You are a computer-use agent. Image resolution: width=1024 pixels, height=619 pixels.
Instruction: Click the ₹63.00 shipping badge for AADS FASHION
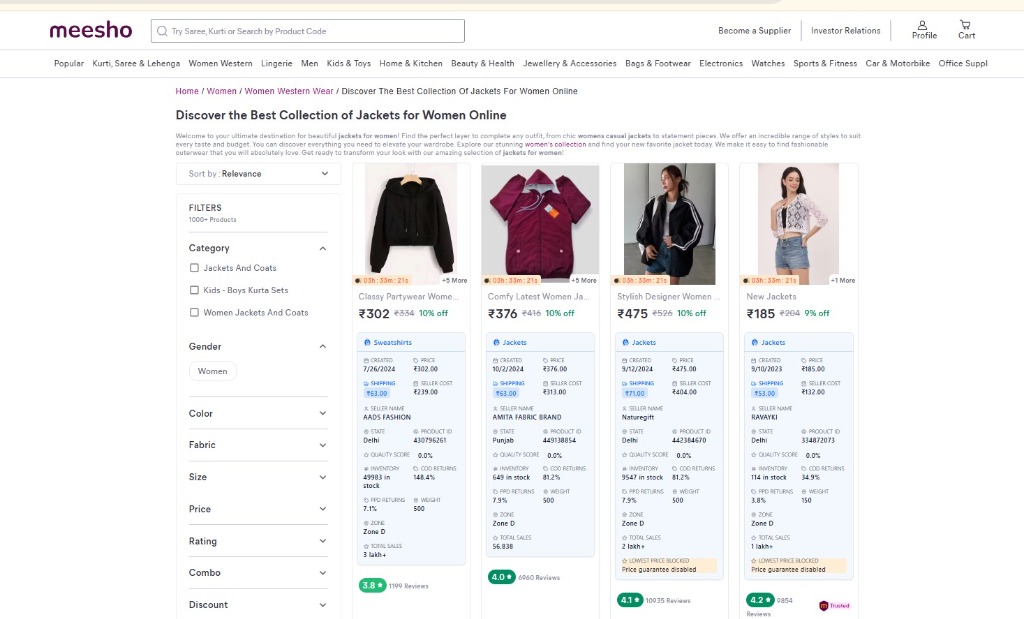pyautogui.click(x=377, y=393)
